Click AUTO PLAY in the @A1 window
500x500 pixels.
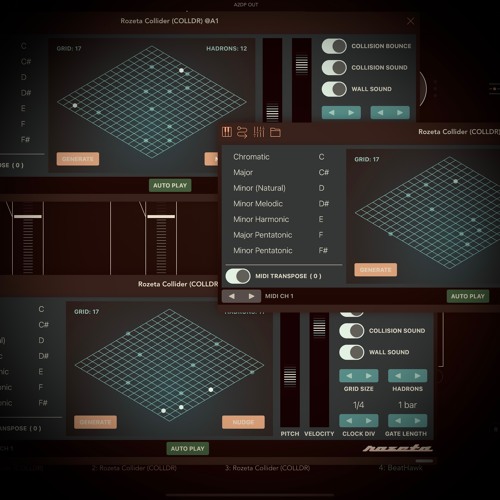pyautogui.click(x=170, y=185)
